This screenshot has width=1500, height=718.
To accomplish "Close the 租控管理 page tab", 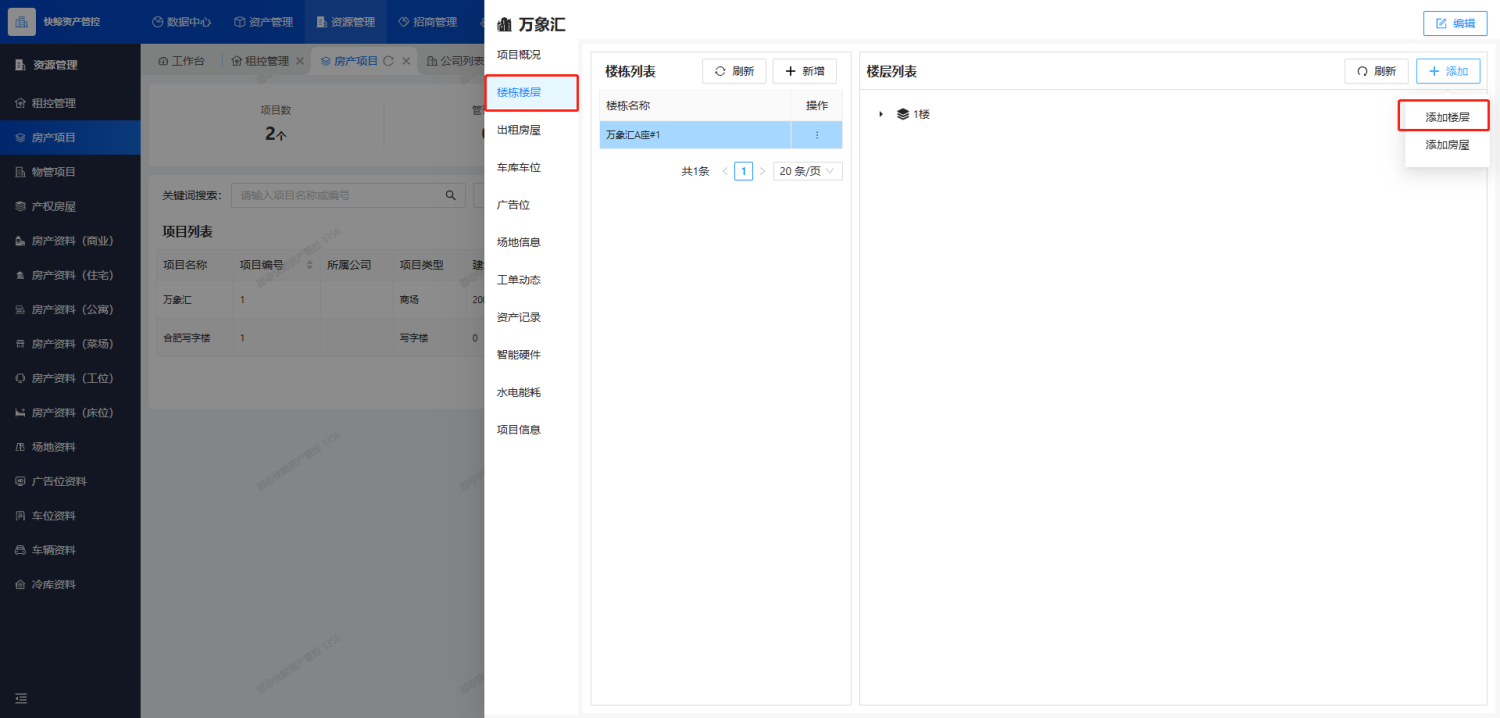I will [299, 61].
